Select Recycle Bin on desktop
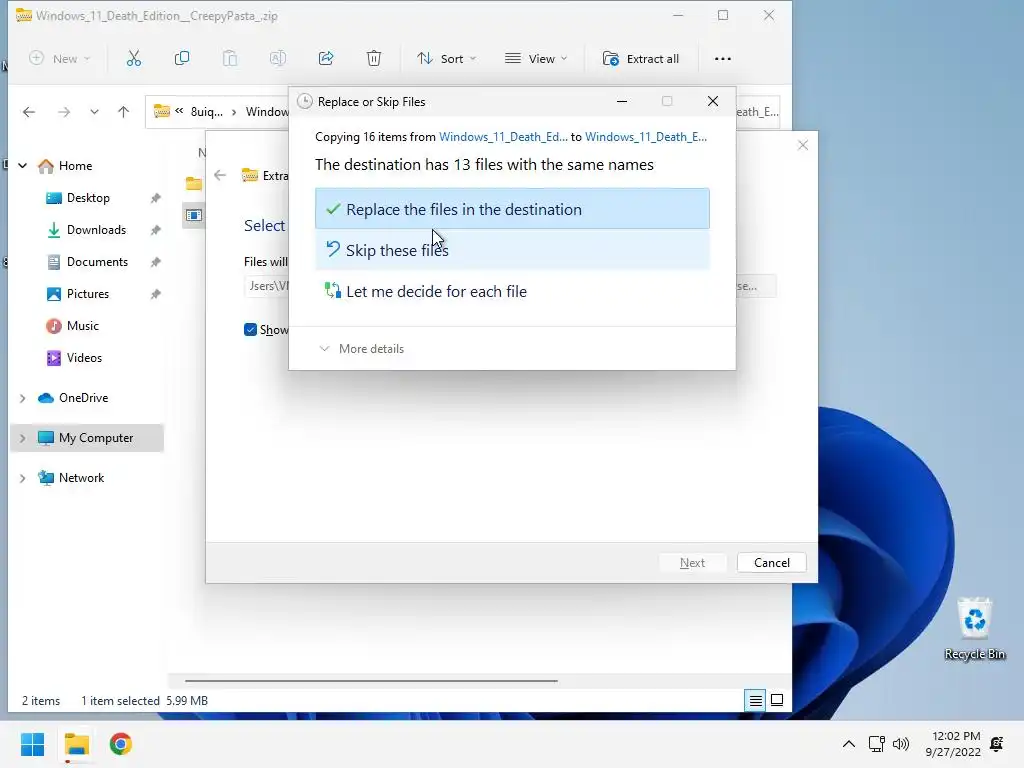The image size is (1024, 768). point(974,628)
